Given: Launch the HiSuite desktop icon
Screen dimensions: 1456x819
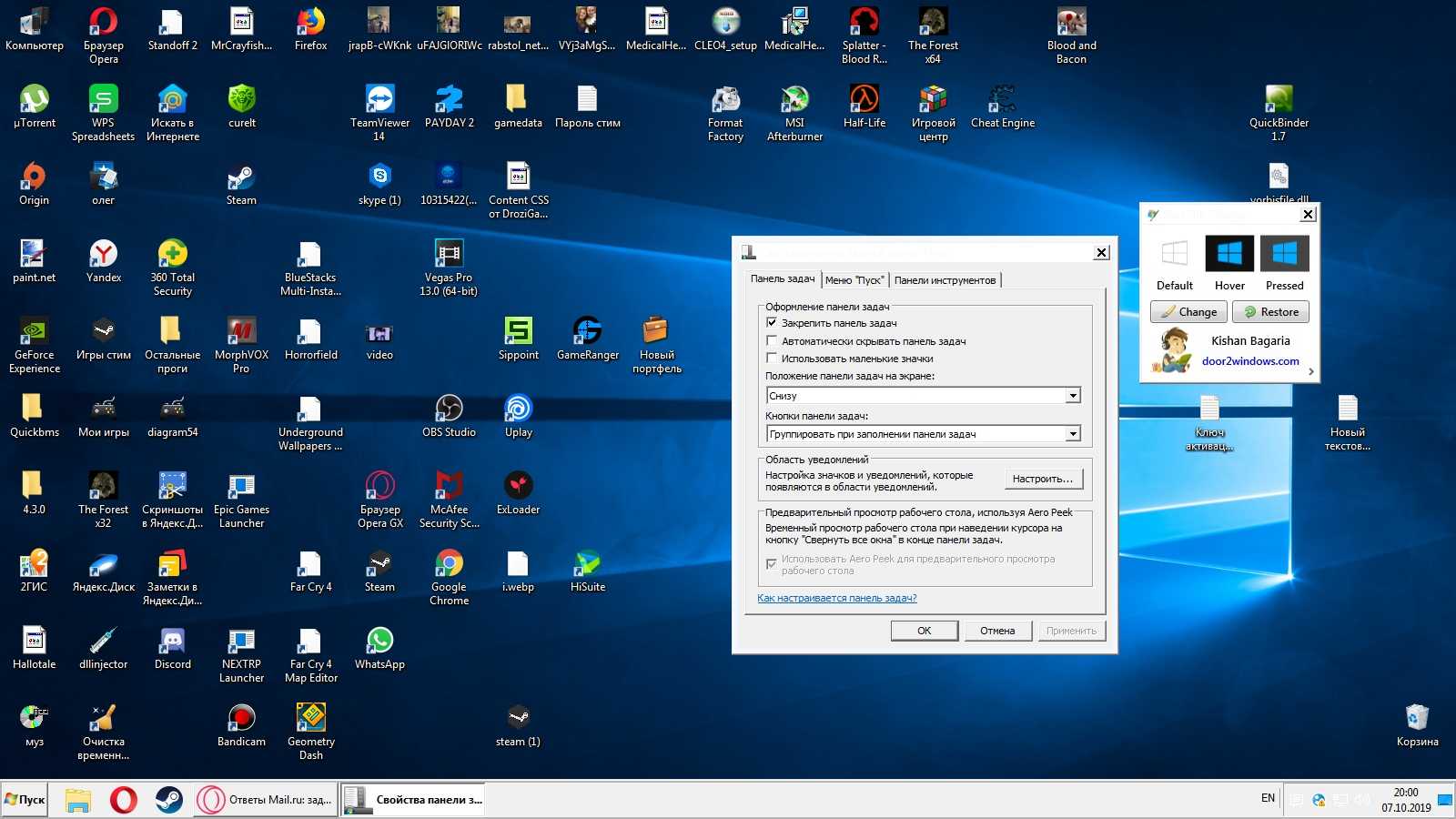Looking at the screenshot, I should [x=587, y=571].
